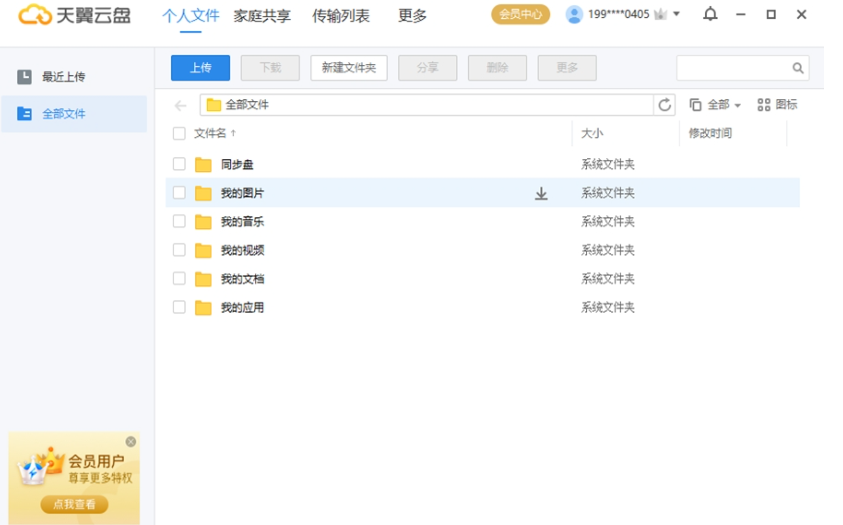
Task: Check the 我的视频 row checkbox
Action: click(179, 249)
